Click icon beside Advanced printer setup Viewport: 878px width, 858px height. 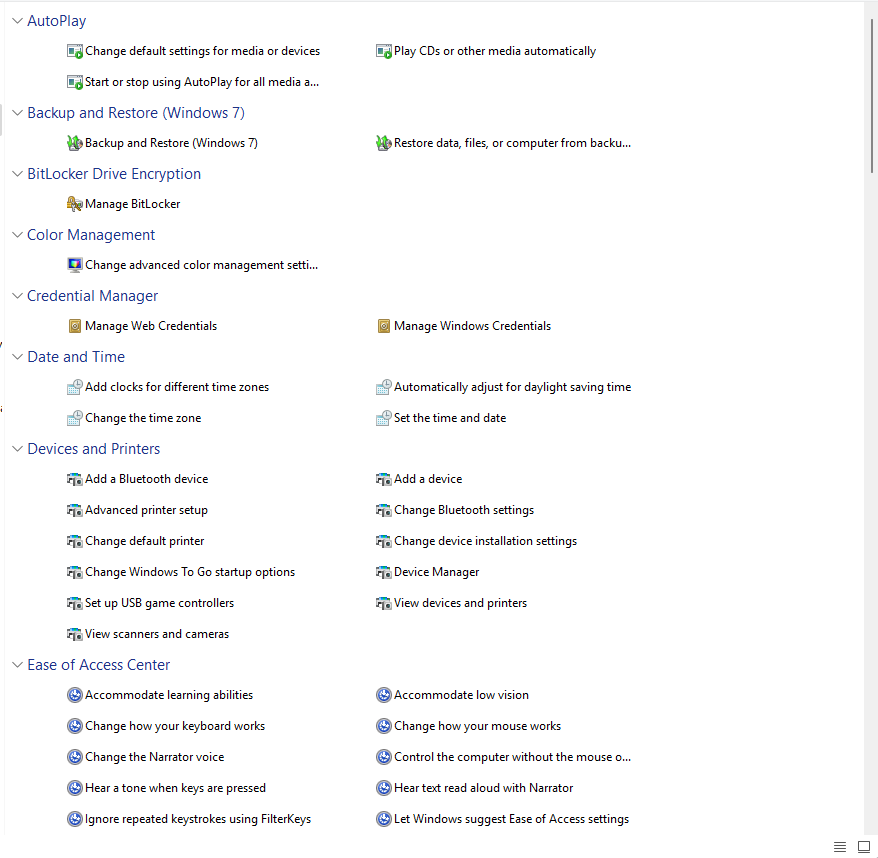coord(74,510)
